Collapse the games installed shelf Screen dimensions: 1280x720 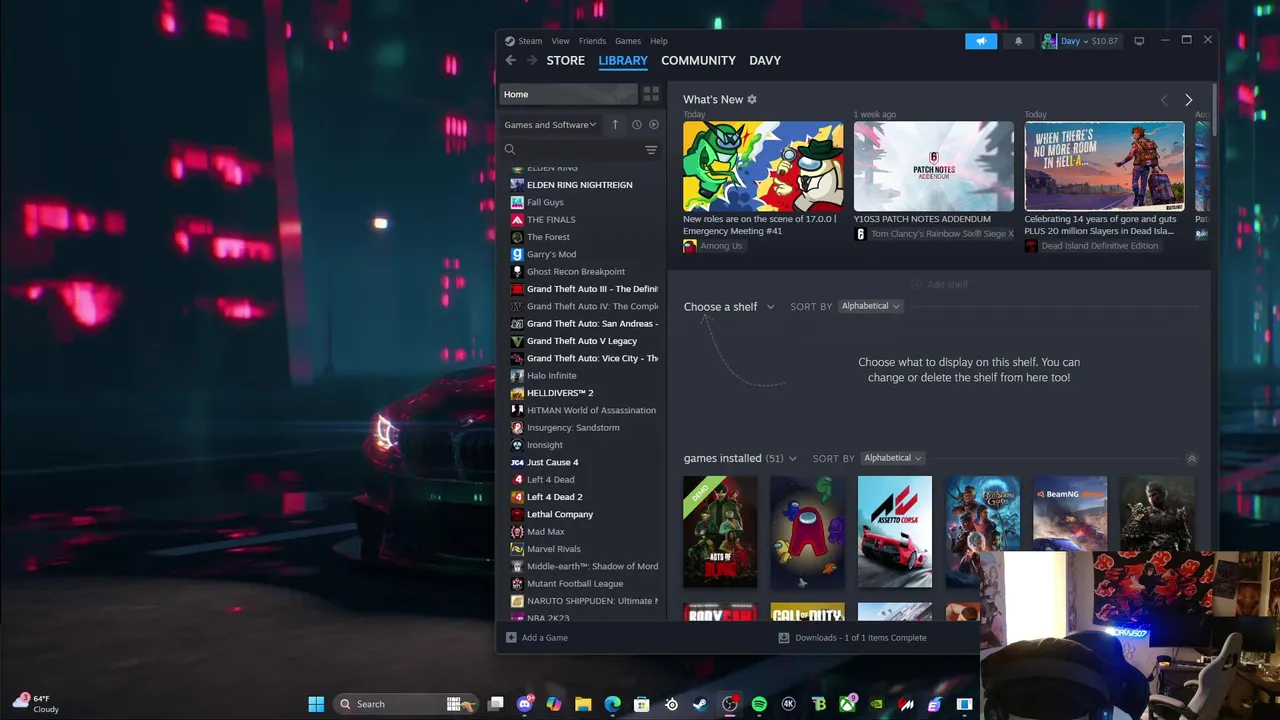1191,458
